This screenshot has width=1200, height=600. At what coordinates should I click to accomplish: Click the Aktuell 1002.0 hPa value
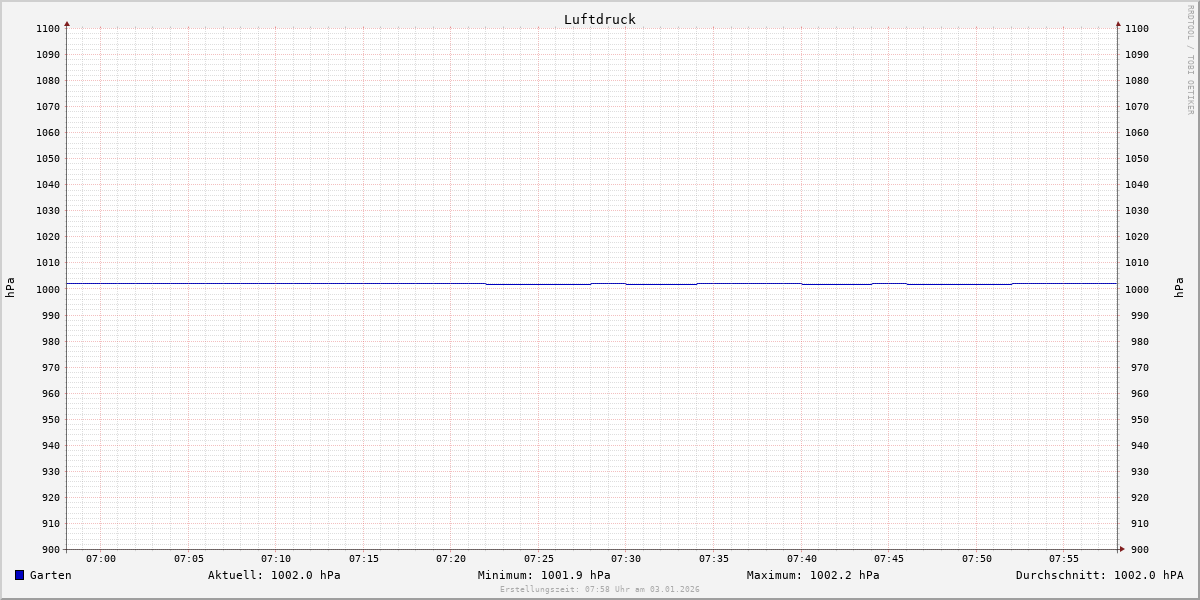tap(274, 575)
